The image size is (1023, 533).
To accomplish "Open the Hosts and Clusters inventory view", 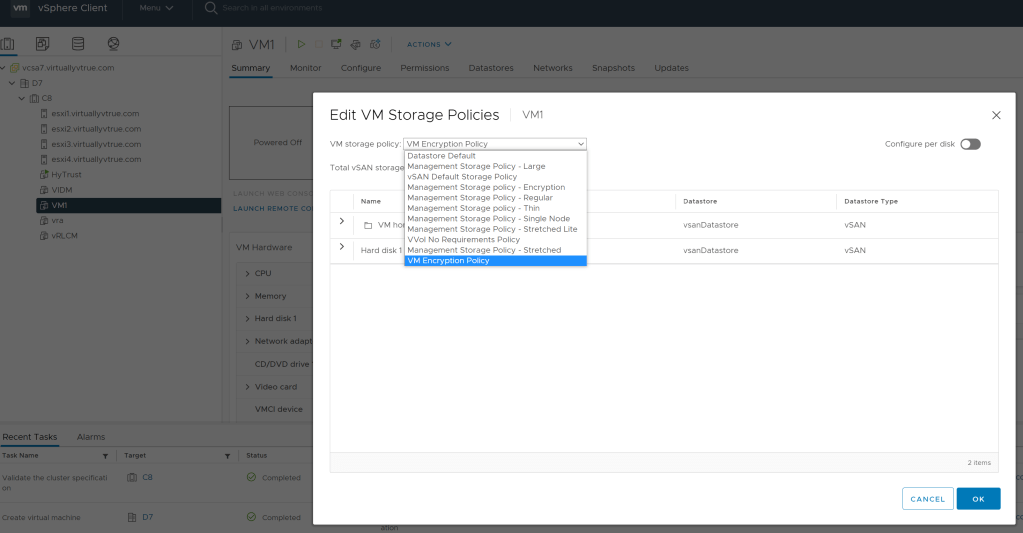I will (x=9, y=44).
